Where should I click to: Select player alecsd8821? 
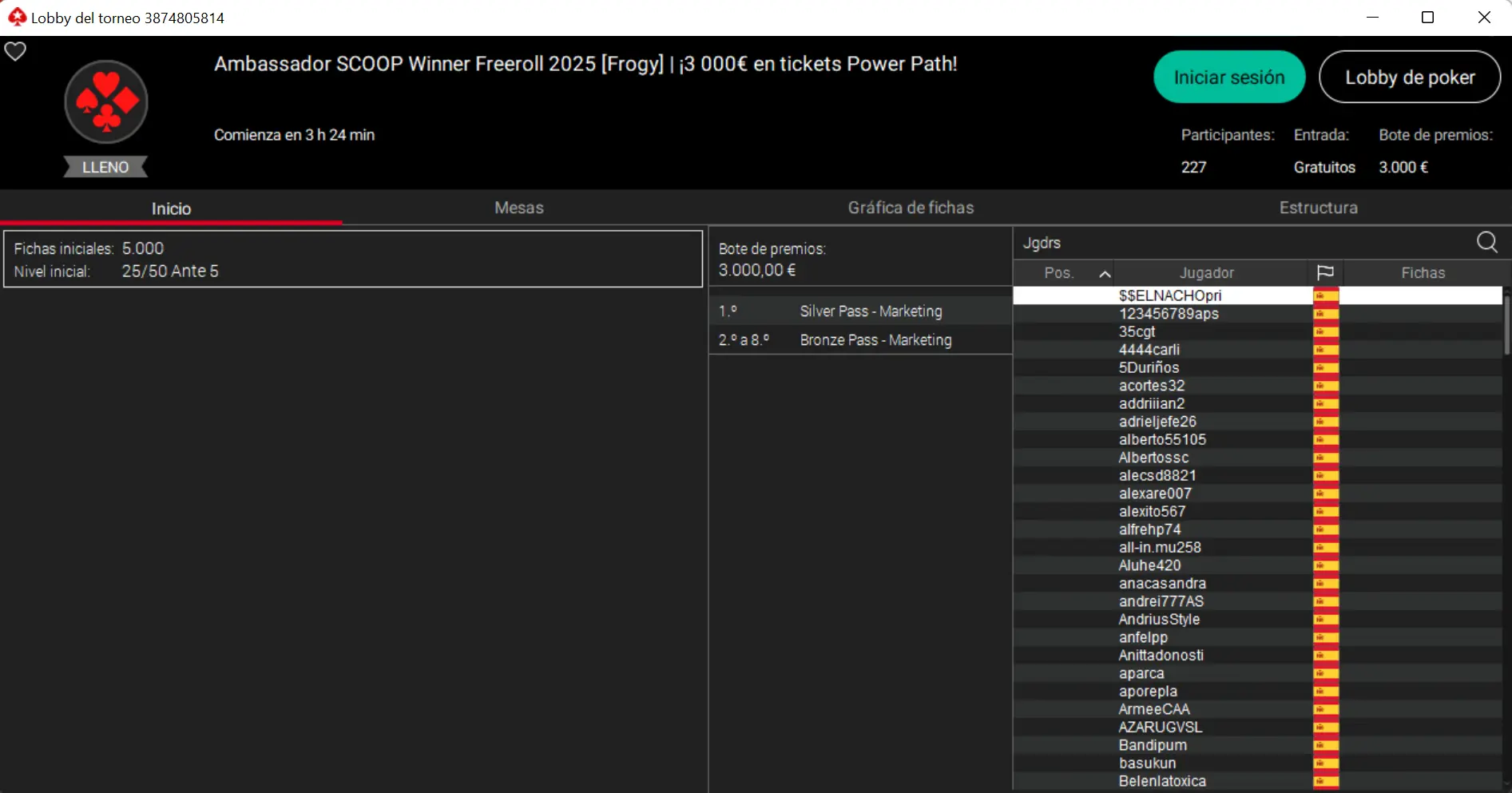point(1257,475)
